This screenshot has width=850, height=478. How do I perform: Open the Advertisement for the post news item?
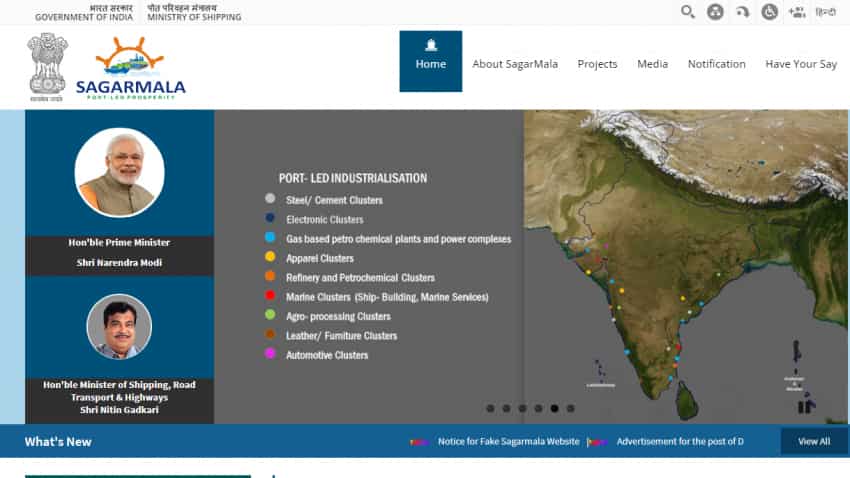[x=680, y=442]
